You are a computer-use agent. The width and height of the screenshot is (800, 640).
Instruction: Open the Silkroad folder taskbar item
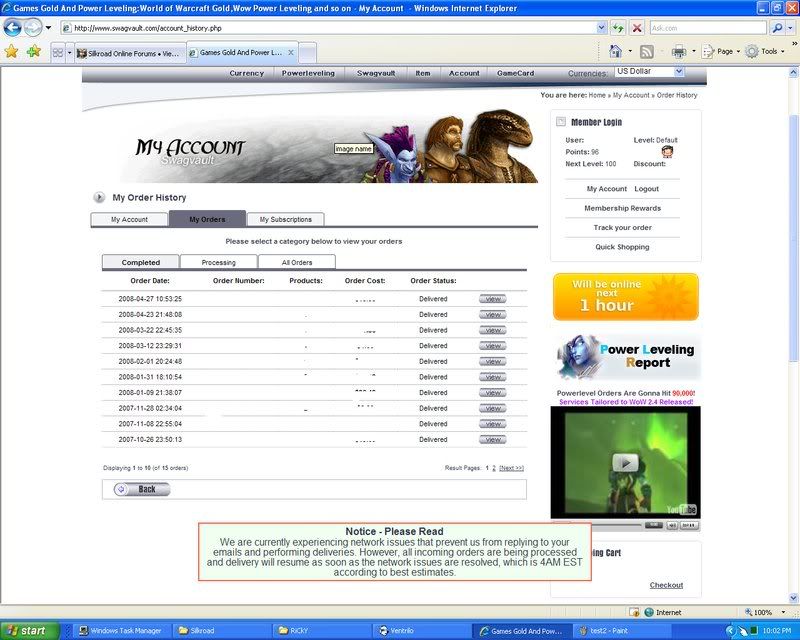tap(221, 631)
